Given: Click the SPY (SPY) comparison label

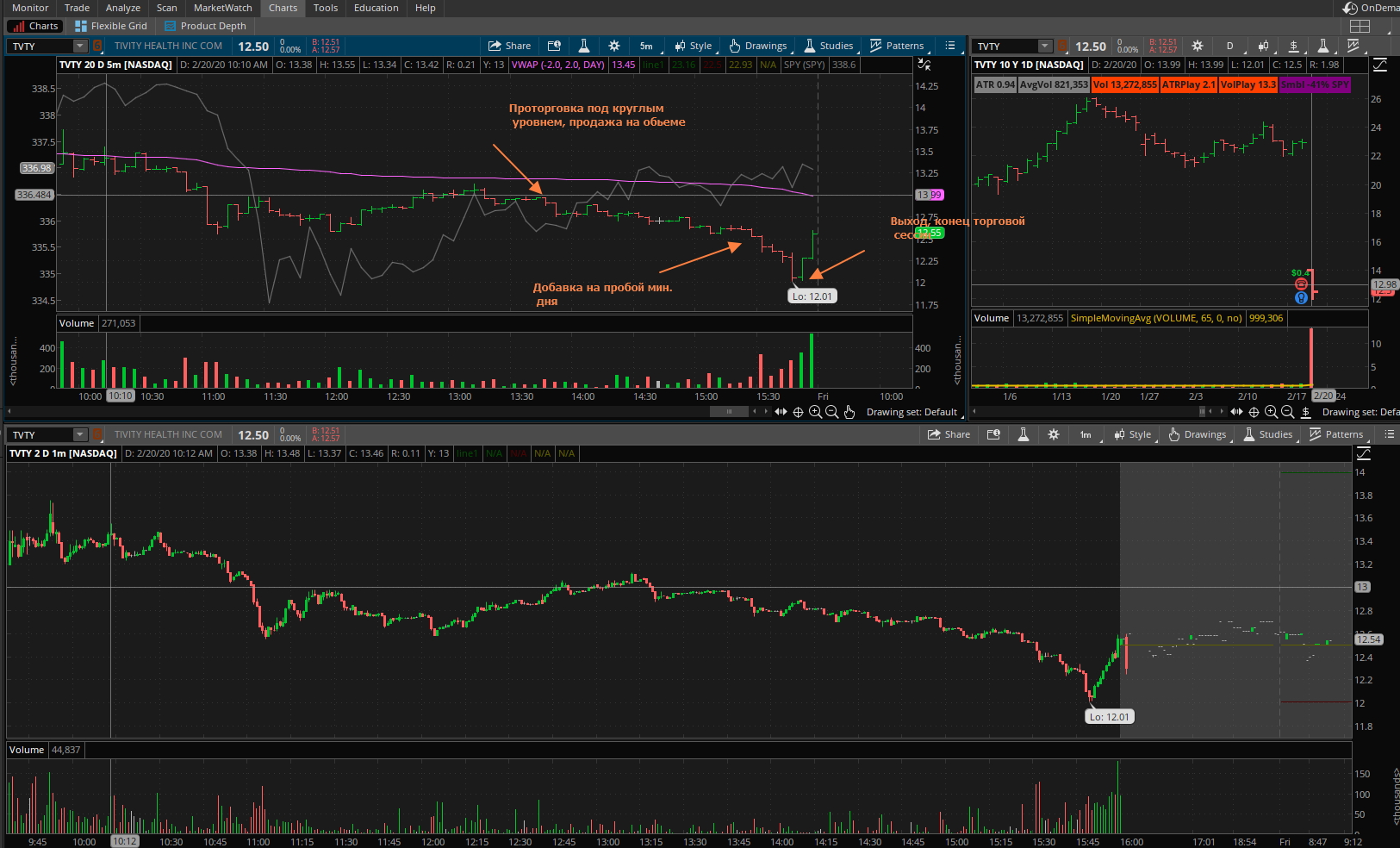Looking at the screenshot, I should [x=805, y=65].
